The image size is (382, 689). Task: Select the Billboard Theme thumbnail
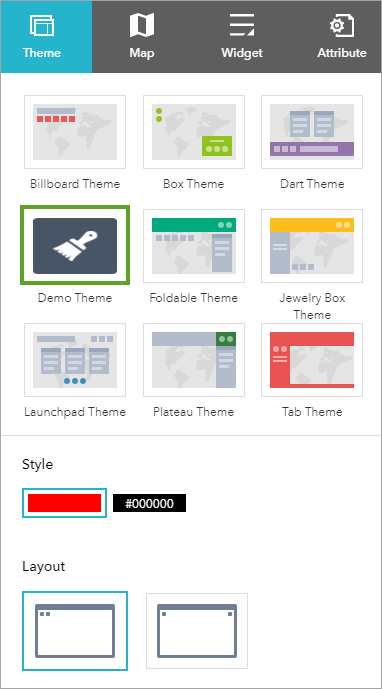tap(75, 132)
